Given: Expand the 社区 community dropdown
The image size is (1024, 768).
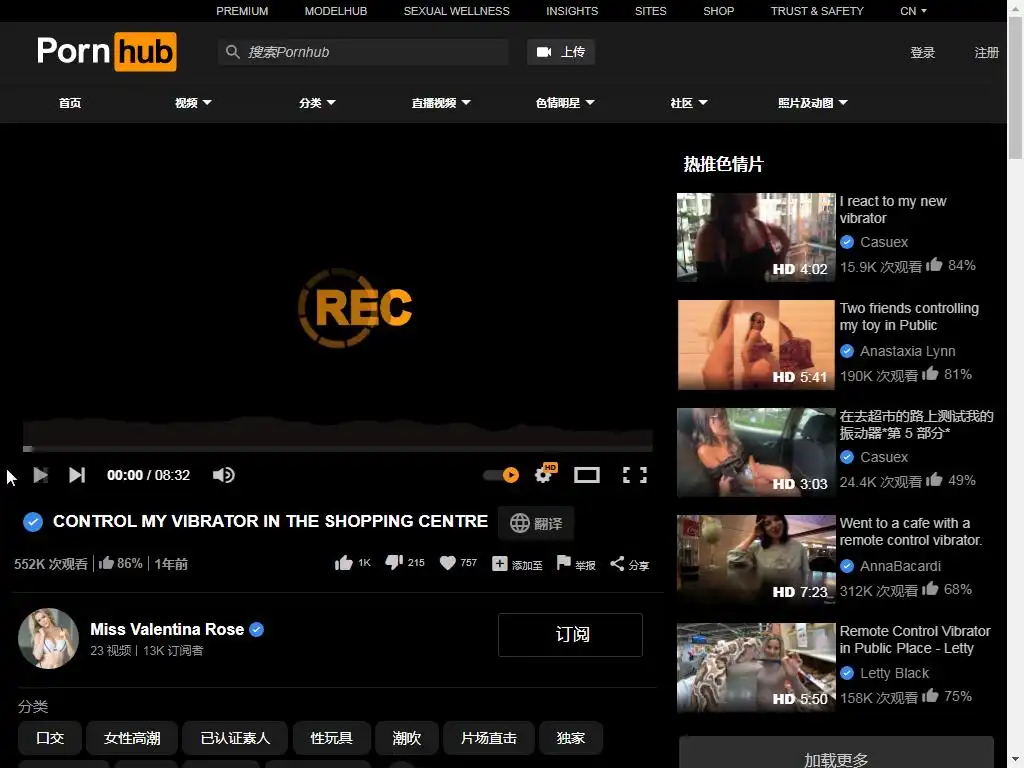Looking at the screenshot, I should click(689, 103).
